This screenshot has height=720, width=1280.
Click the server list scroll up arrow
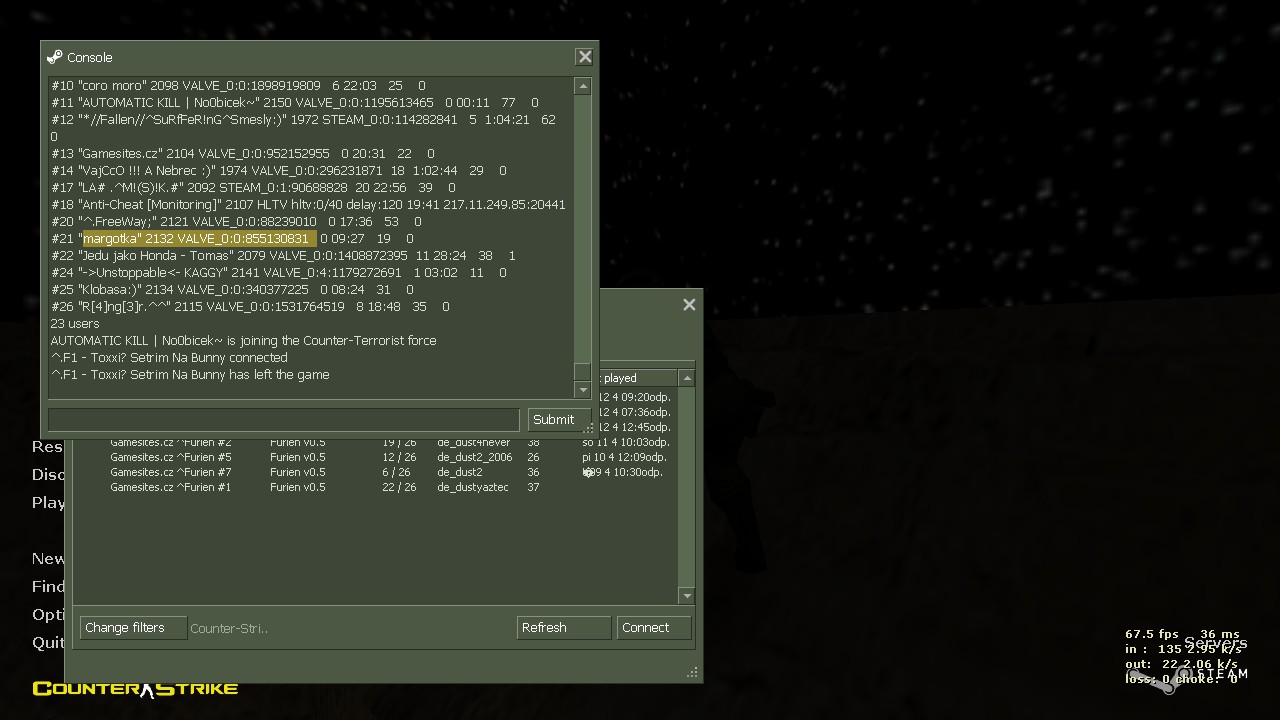pos(686,378)
